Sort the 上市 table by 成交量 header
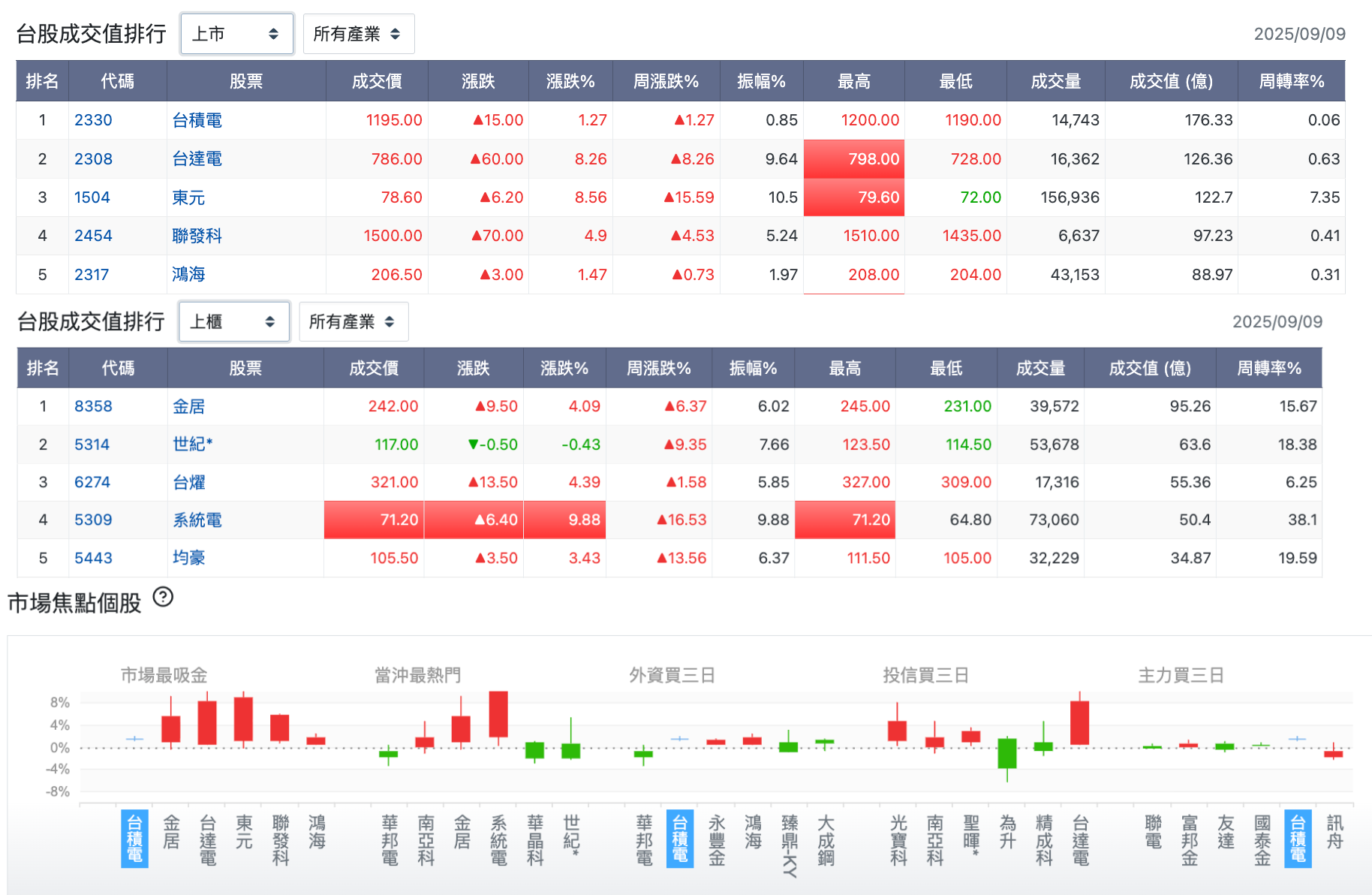This screenshot has width=1372, height=895. click(x=1056, y=81)
